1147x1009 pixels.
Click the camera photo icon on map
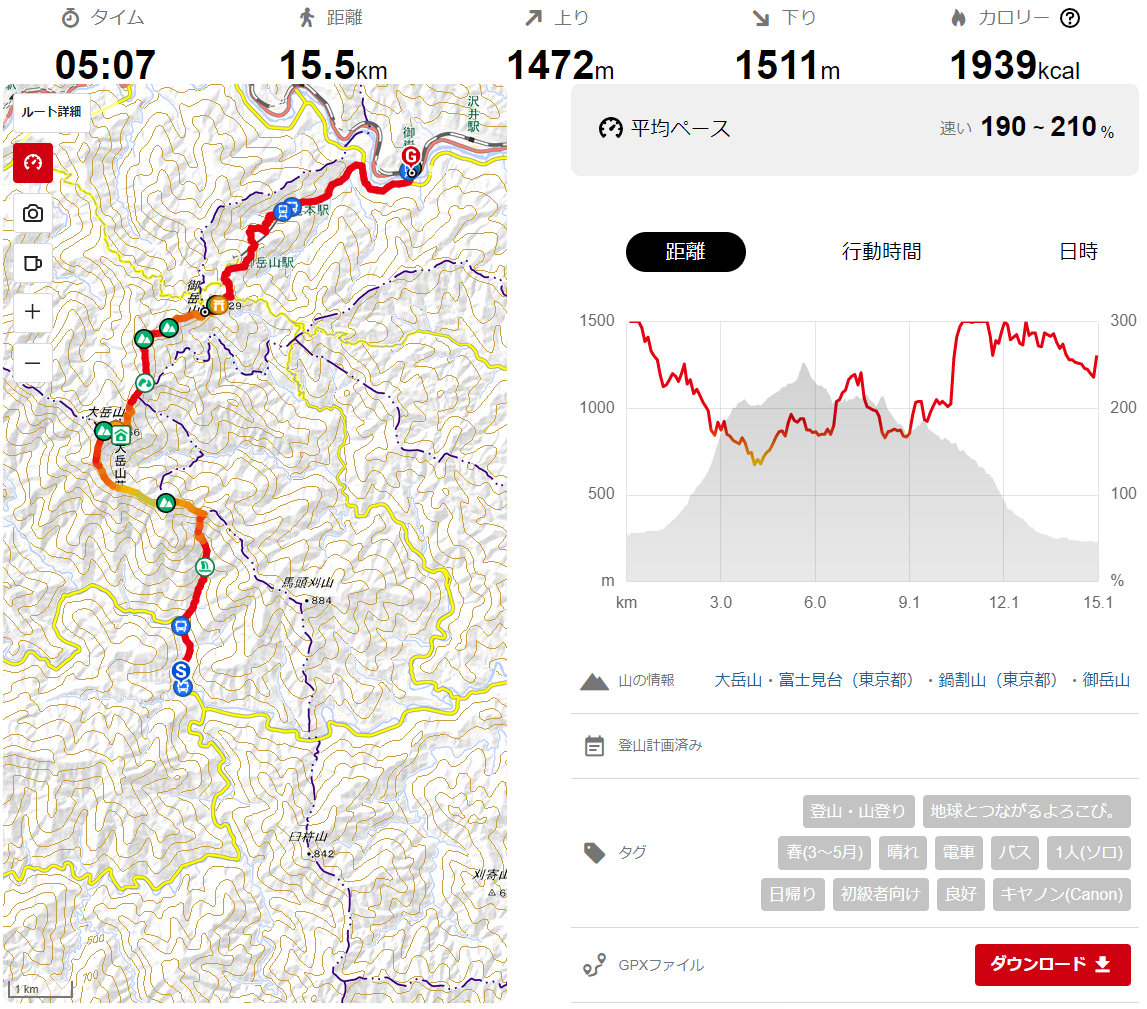click(33, 213)
